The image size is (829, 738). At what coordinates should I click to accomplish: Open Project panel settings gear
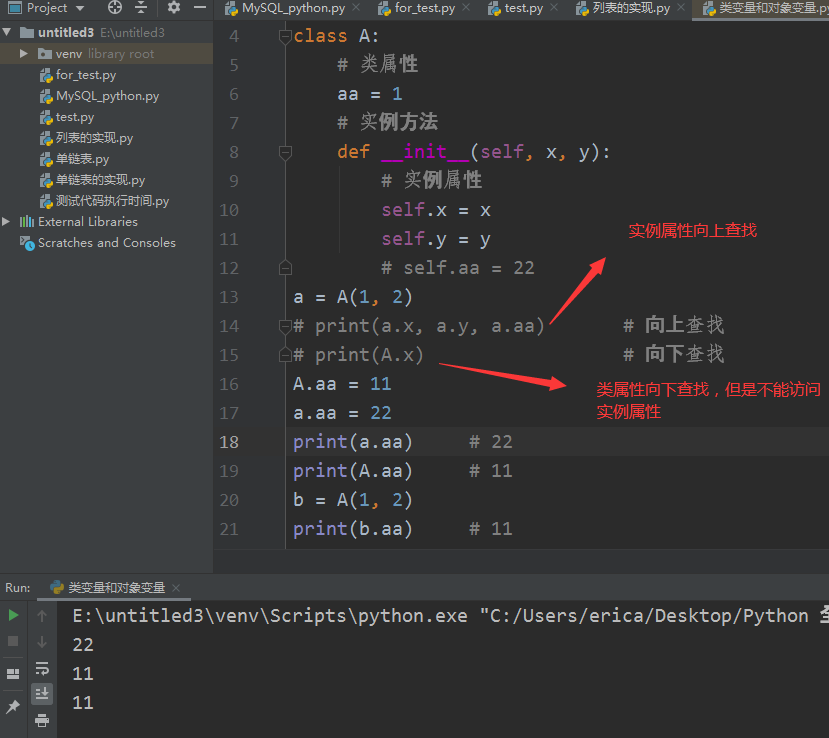coord(173,7)
